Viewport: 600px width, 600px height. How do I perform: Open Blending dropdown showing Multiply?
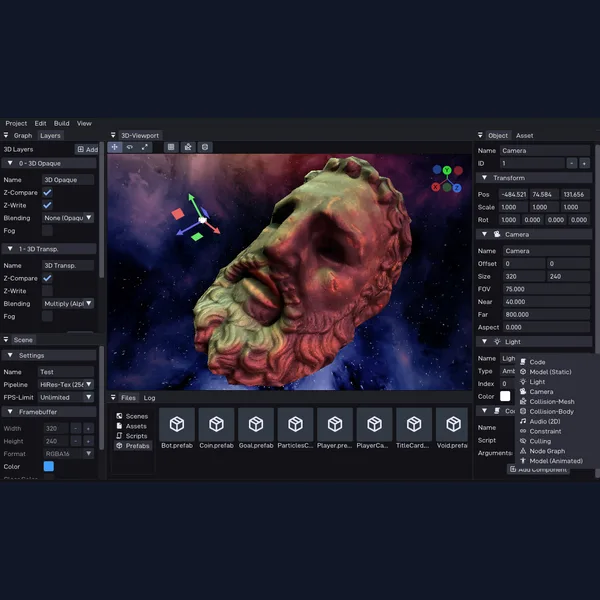68,303
